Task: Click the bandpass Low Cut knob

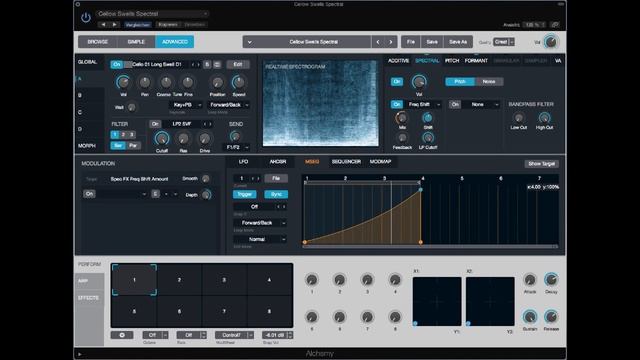Action: point(518,118)
